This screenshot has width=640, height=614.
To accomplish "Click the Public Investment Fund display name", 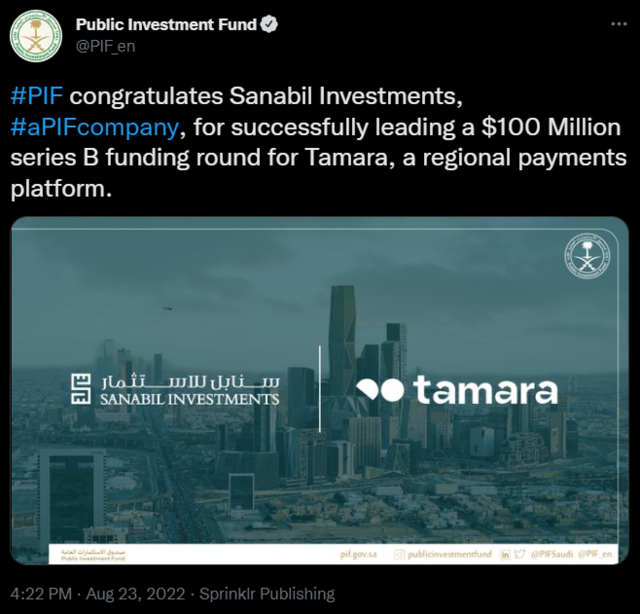I will tap(166, 25).
